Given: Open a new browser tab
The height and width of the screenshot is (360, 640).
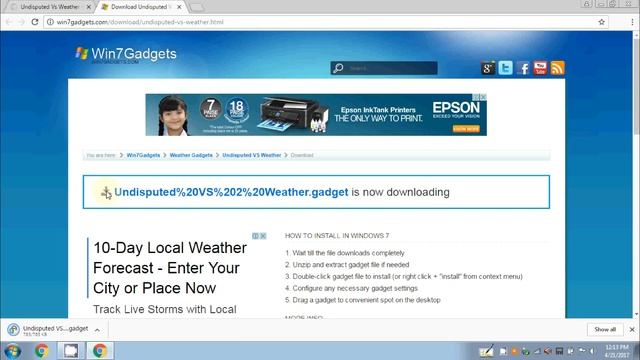Looking at the screenshot, I should coord(197,7).
